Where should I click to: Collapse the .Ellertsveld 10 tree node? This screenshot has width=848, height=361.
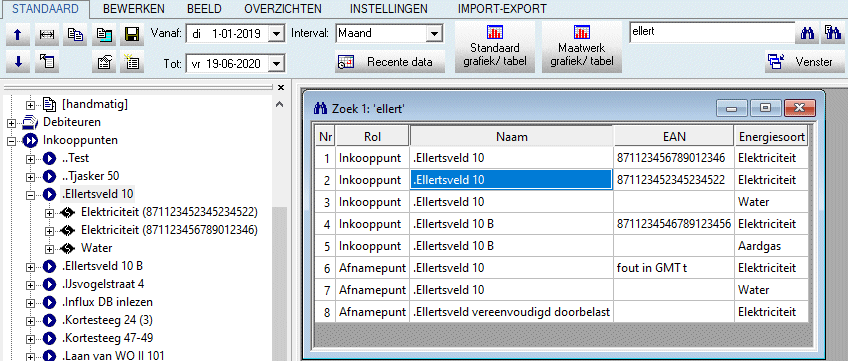[x=31, y=194]
